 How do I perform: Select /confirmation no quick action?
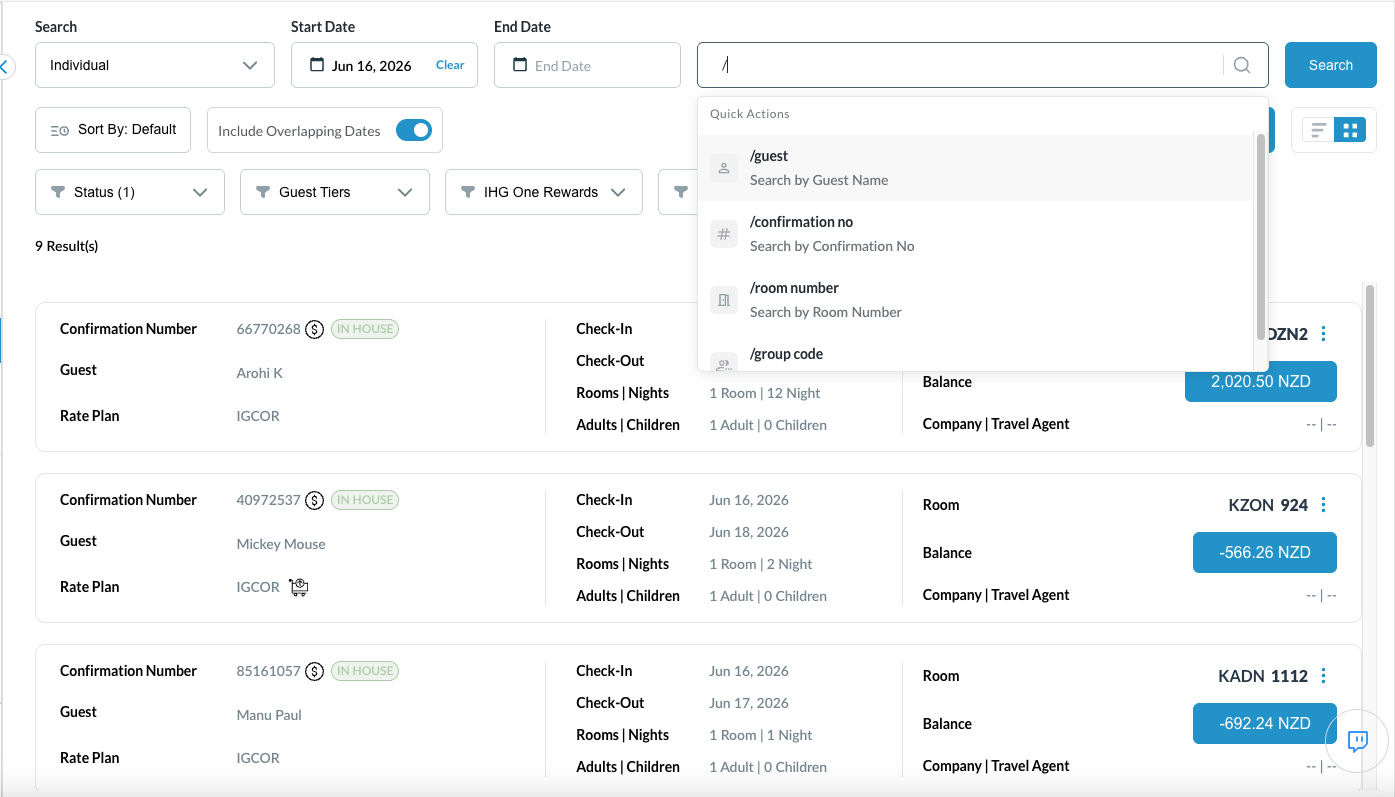coord(976,234)
